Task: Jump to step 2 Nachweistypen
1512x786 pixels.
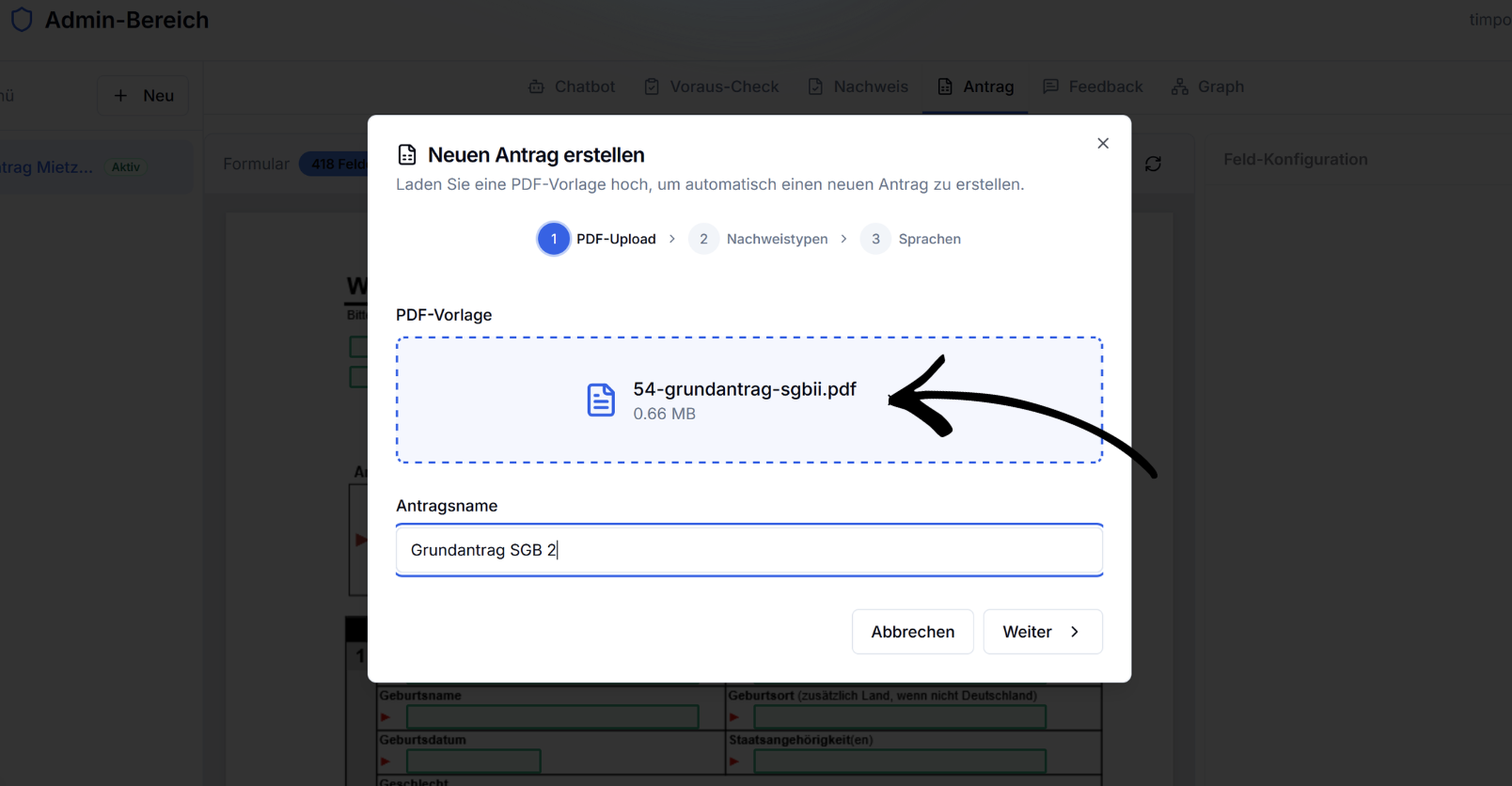Action: (703, 239)
